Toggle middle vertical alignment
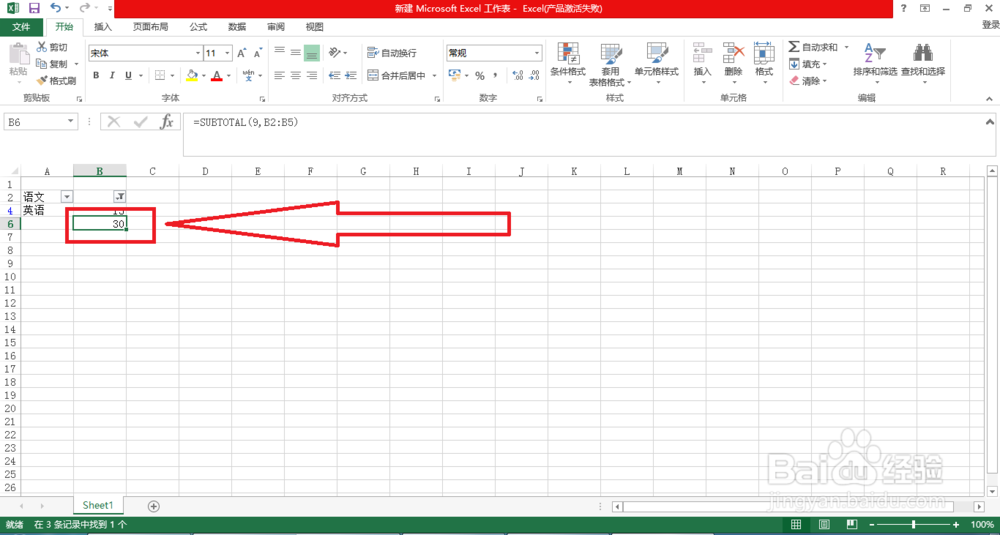Image resolution: width=1000 pixels, height=535 pixels. coord(295,52)
